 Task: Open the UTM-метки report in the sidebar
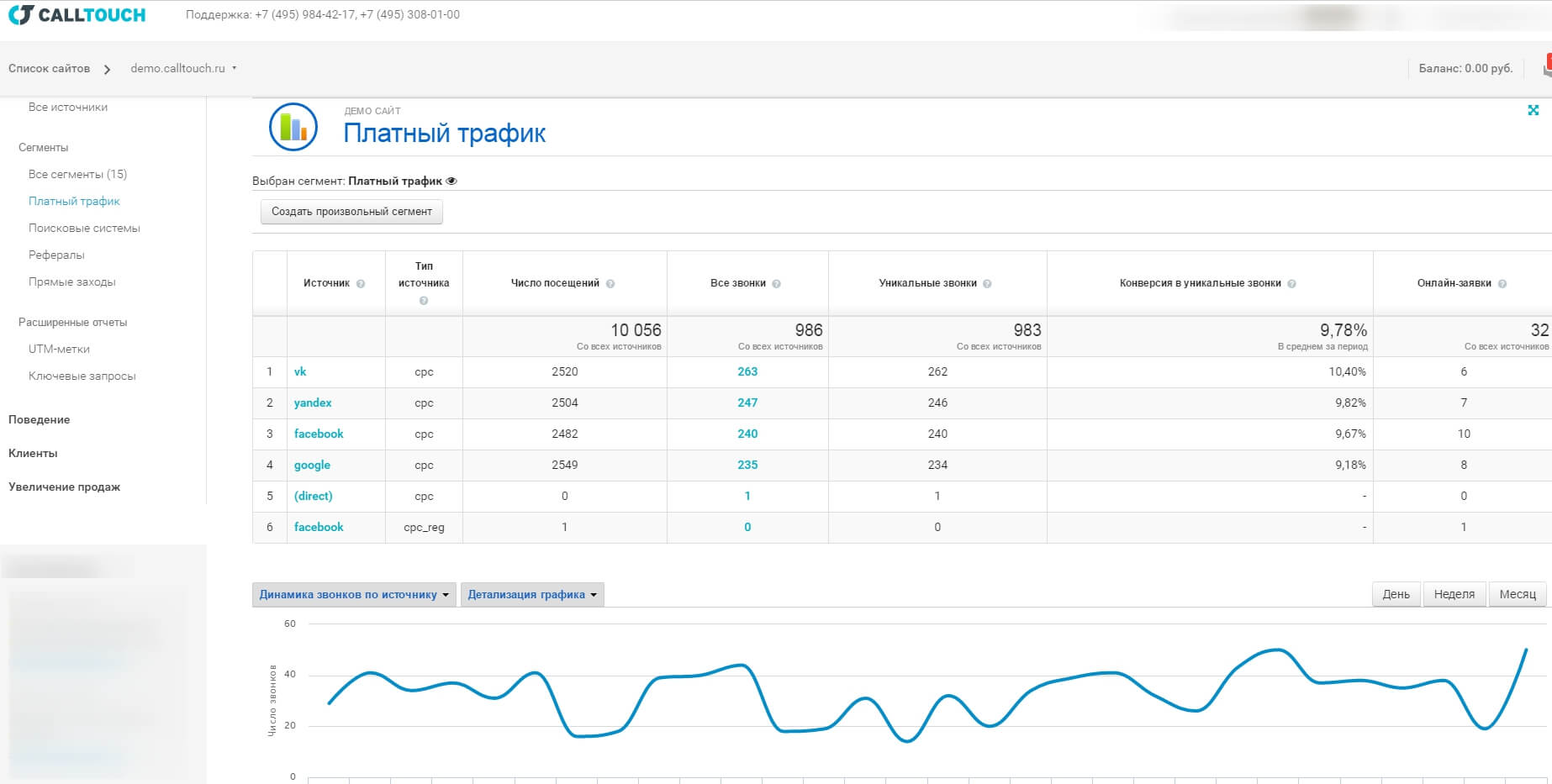[x=59, y=349]
